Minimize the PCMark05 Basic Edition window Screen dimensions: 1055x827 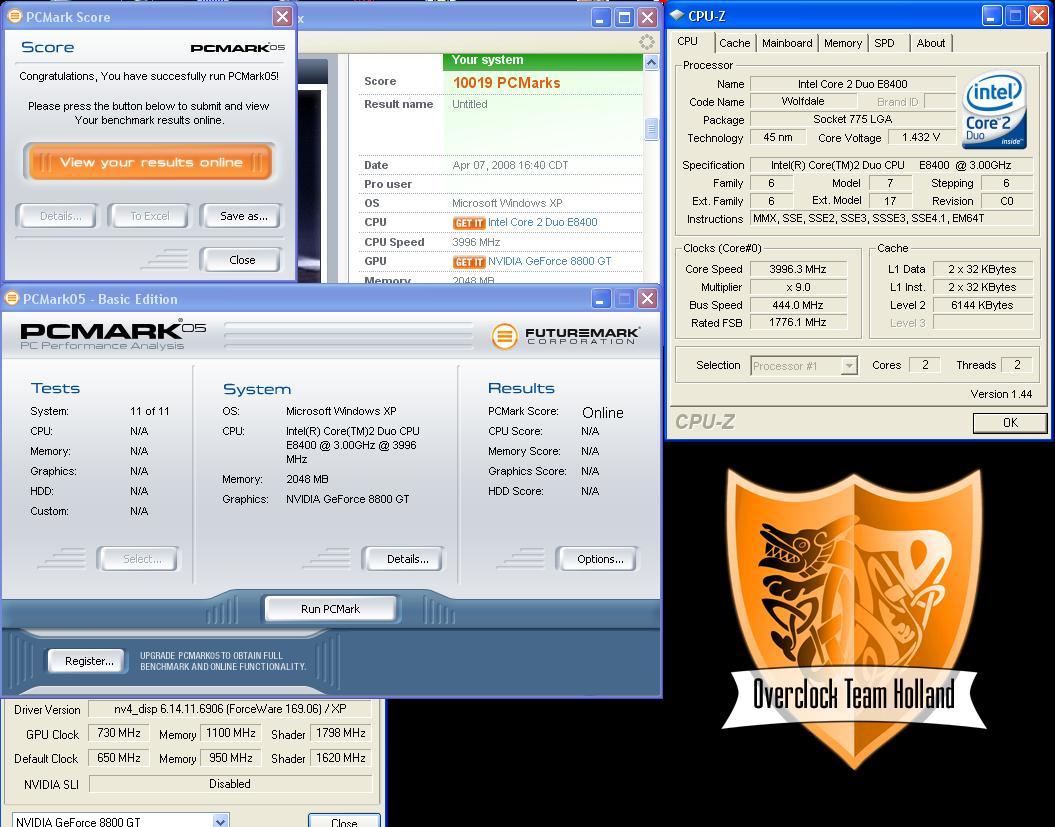601,299
